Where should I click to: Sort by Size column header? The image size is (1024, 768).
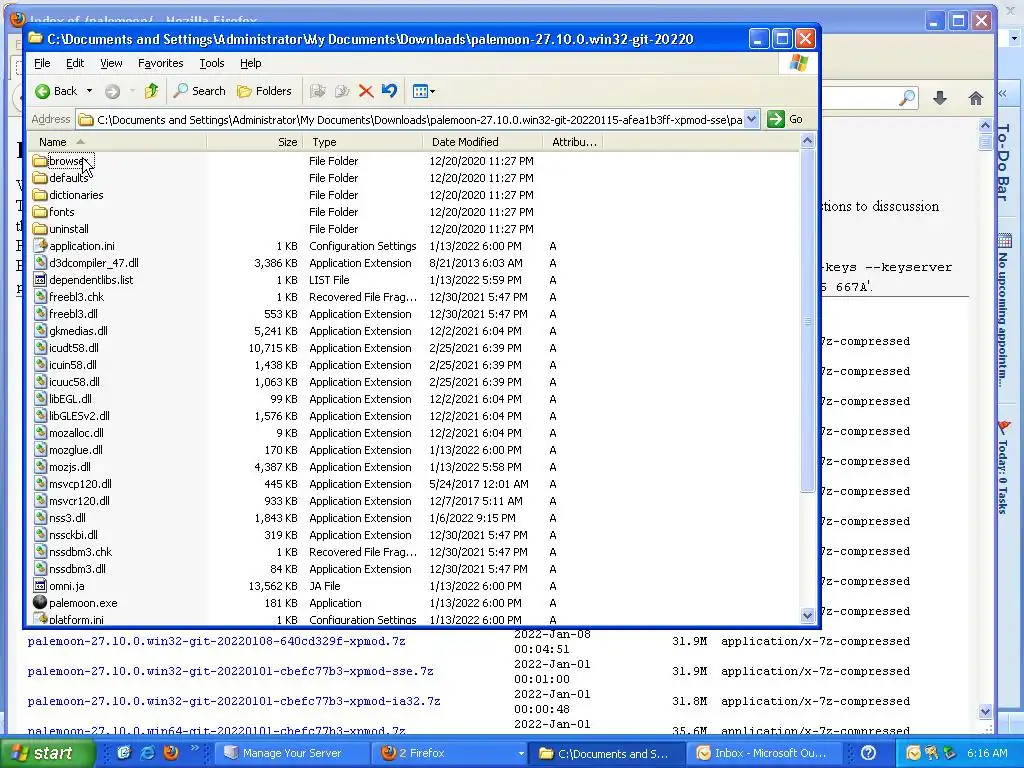tap(255, 142)
